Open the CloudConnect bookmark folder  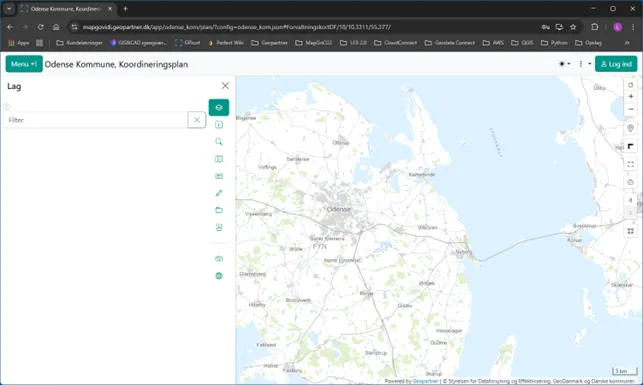click(x=395, y=43)
